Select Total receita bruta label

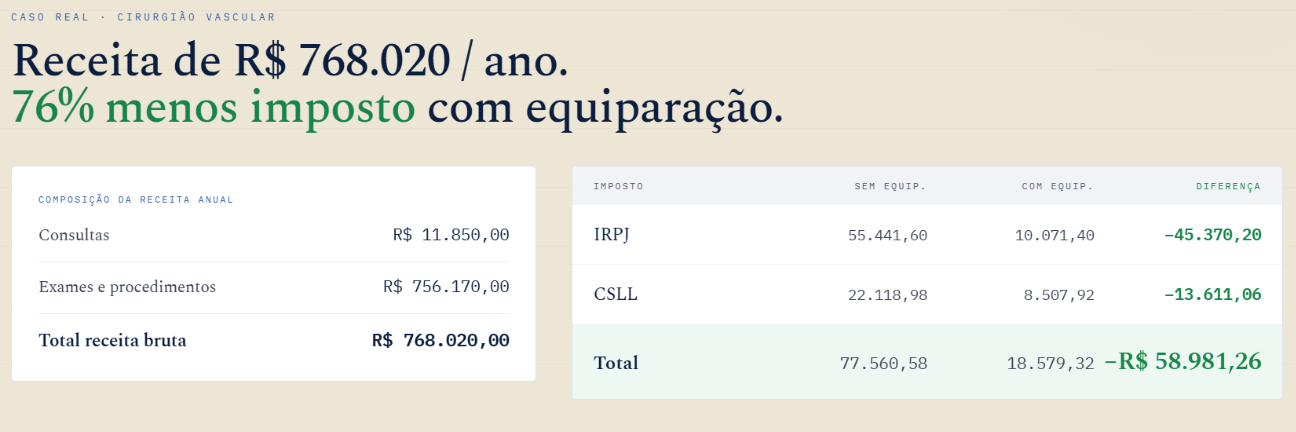(x=112, y=341)
